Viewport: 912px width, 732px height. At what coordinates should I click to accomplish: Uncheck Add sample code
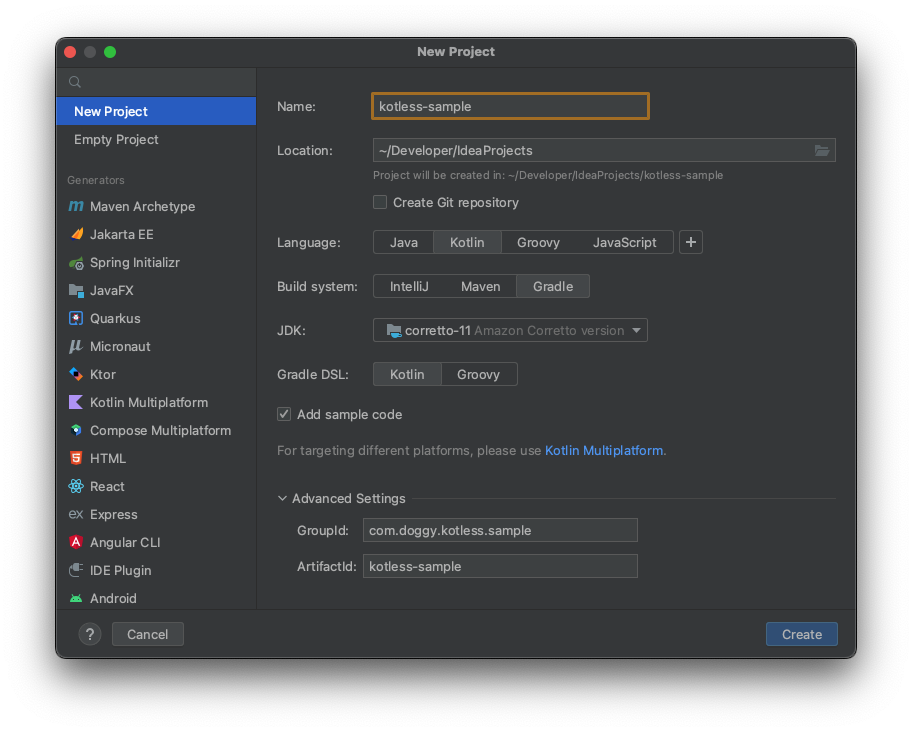pyautogui.click(x=284, y=415)
